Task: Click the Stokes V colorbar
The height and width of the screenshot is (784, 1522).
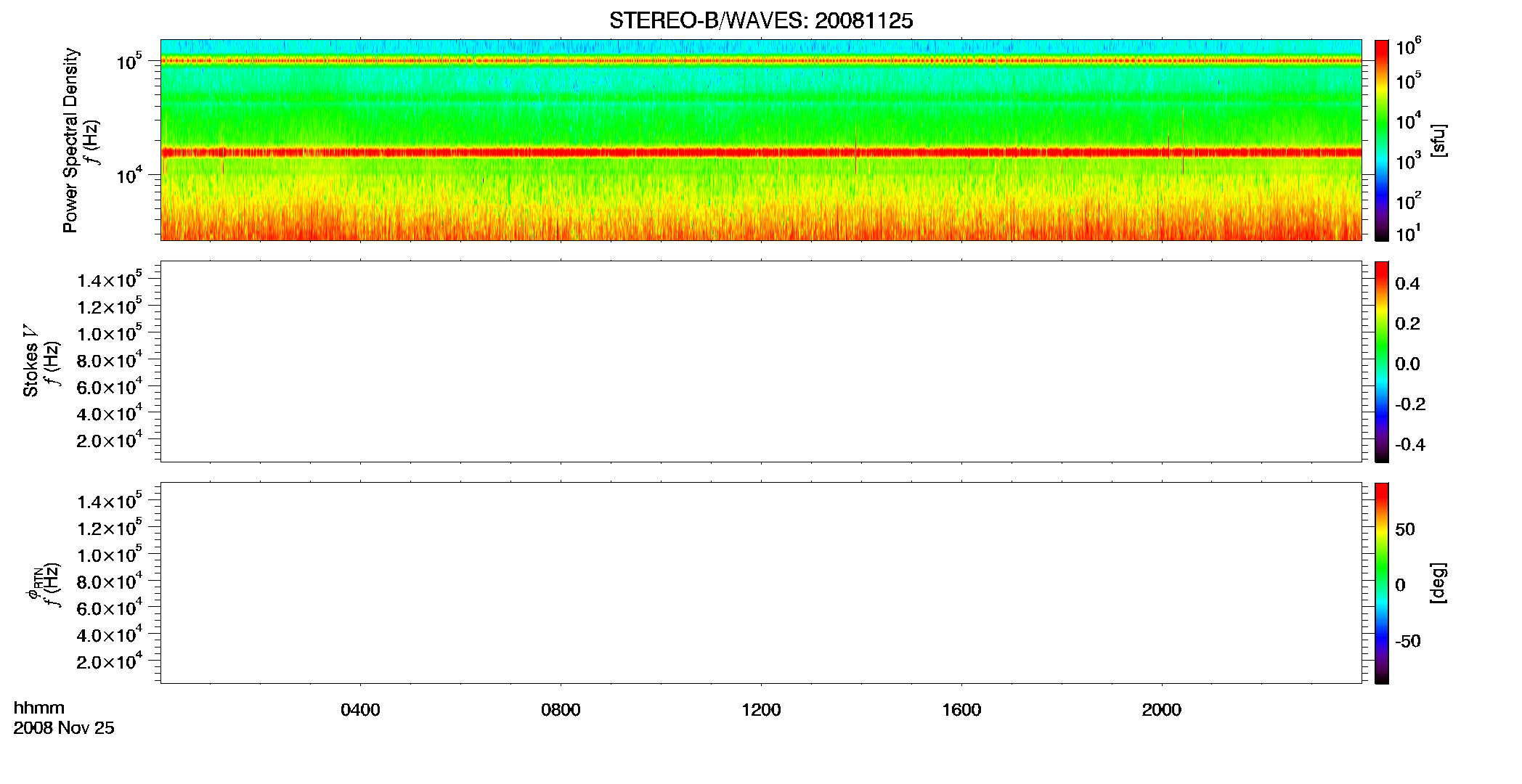Action: pyautogui.click(x=1382, y=362)
